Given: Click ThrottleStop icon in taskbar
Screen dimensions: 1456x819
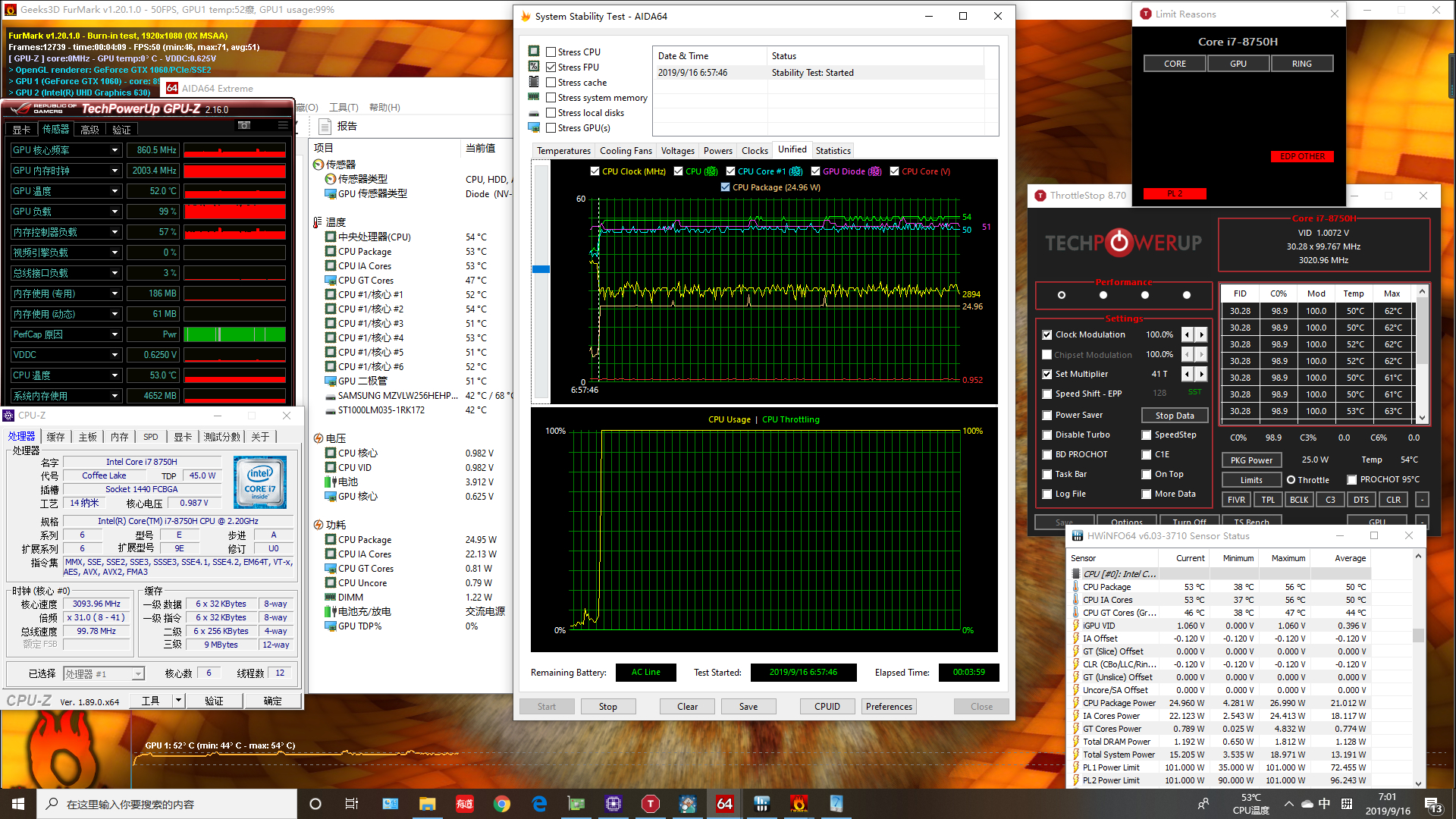Looking at the screenshot, I should coord(650,804).
